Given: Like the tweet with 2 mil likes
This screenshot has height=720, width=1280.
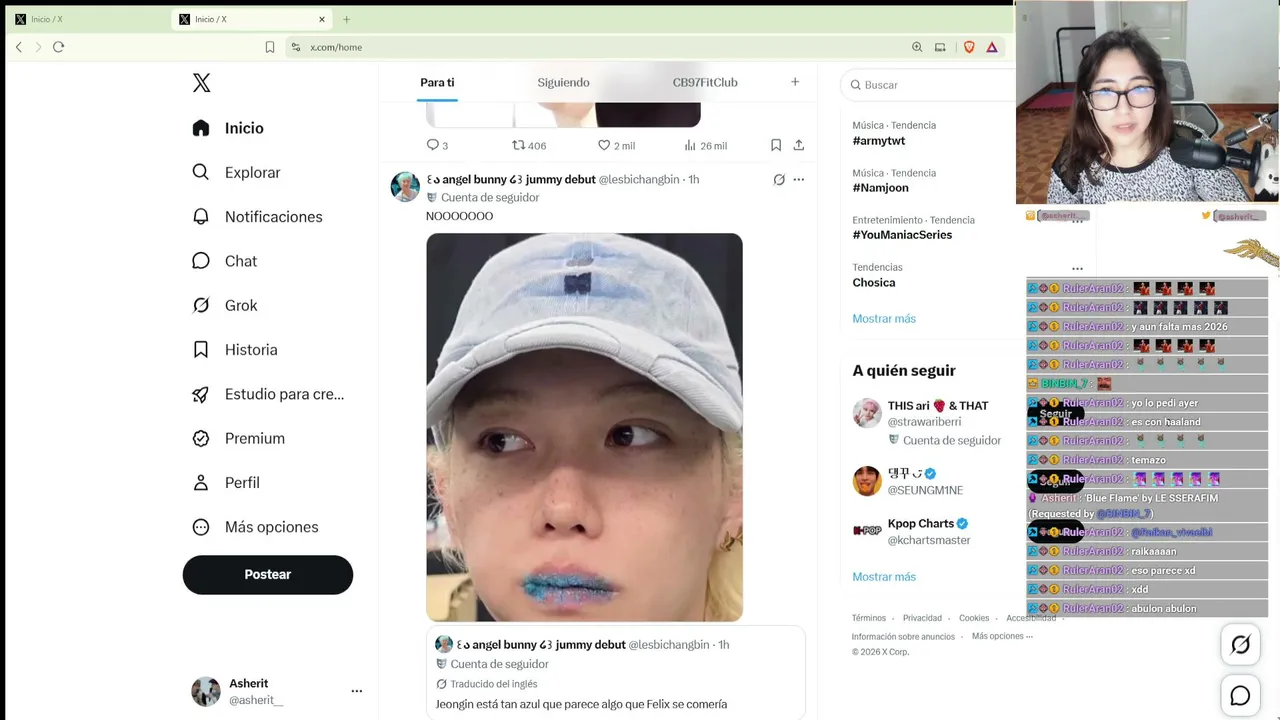Looking at the screenshot, I should [616, 145].
